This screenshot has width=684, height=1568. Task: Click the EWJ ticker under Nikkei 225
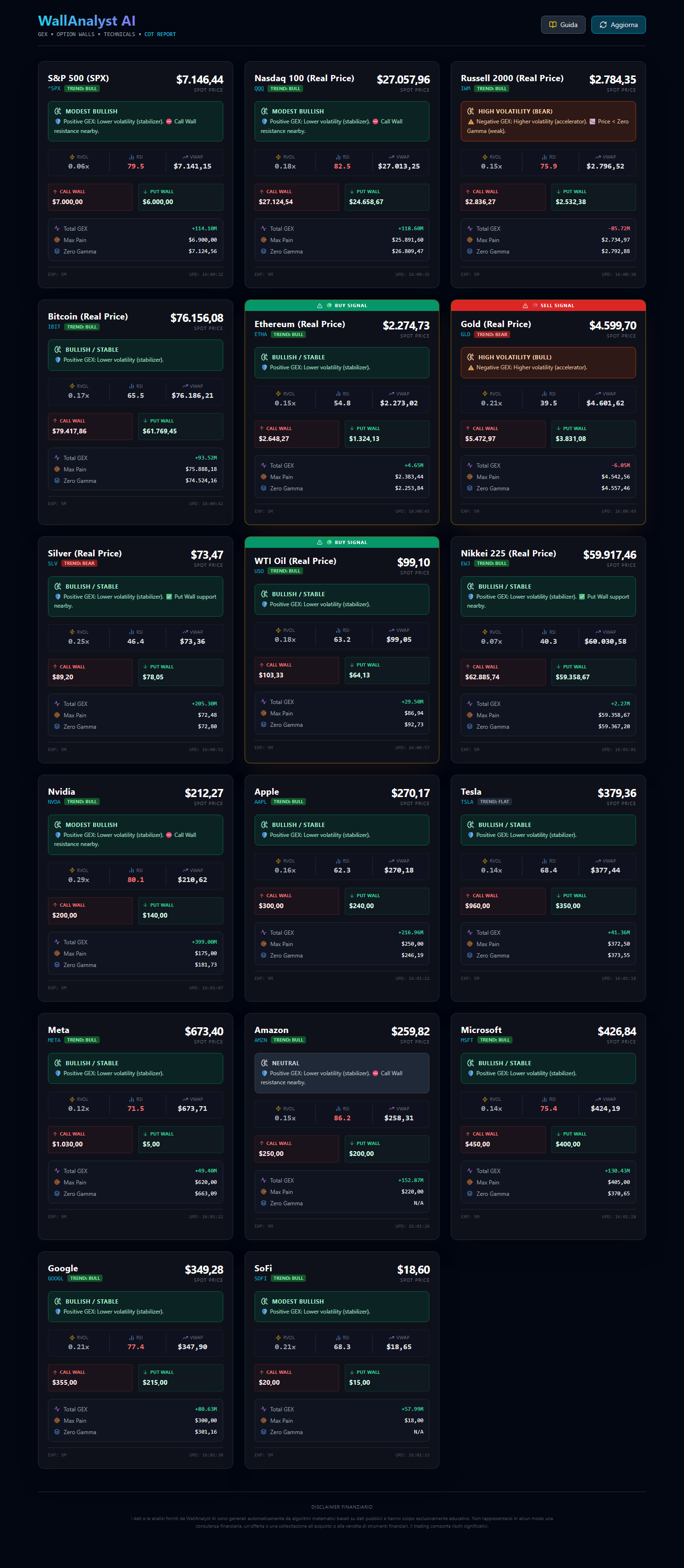466,563
